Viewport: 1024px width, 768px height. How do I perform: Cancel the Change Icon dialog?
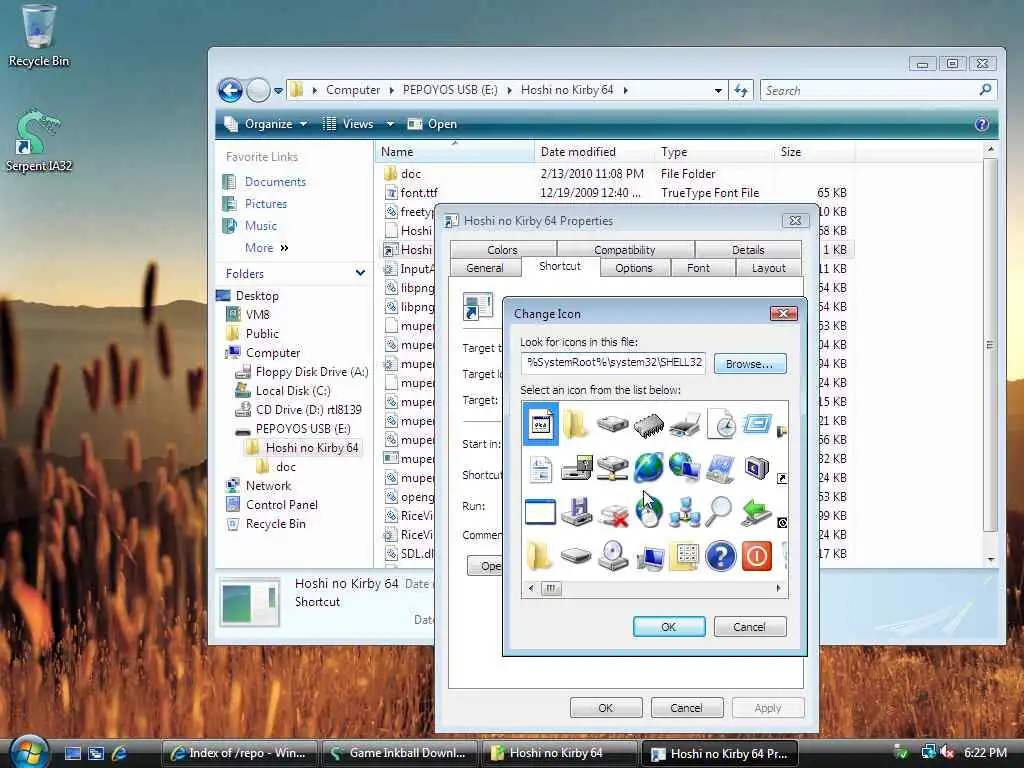750,627
